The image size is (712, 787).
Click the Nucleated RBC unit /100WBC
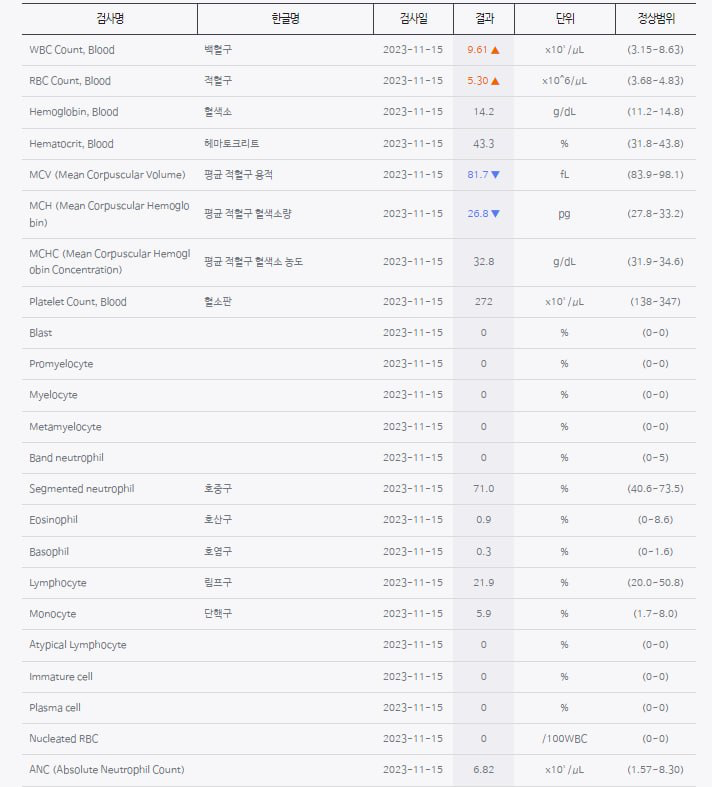click(564, 738)
